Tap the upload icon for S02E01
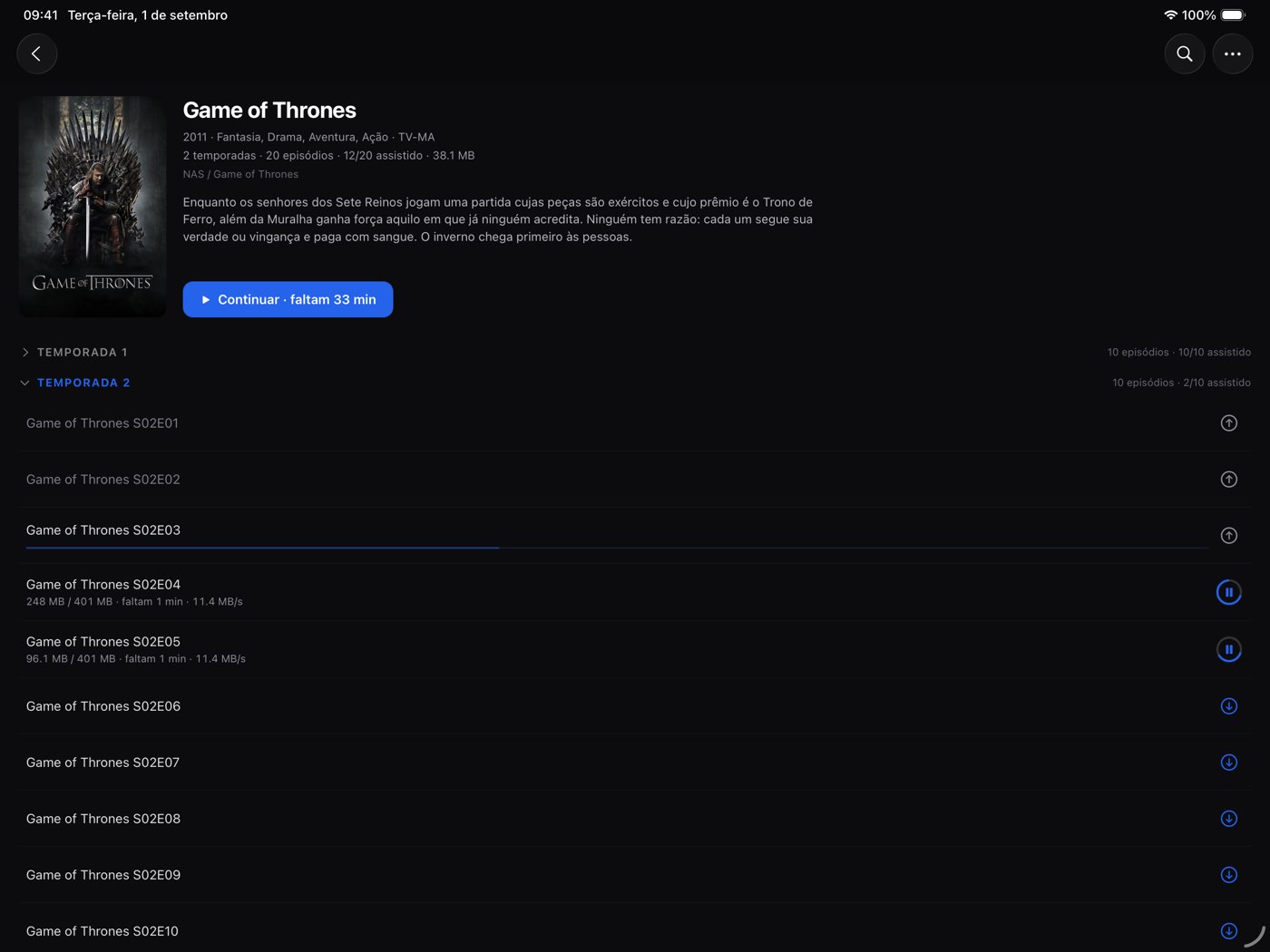1270x952 pixels. pyautogui.click(x=1229, y=423)
